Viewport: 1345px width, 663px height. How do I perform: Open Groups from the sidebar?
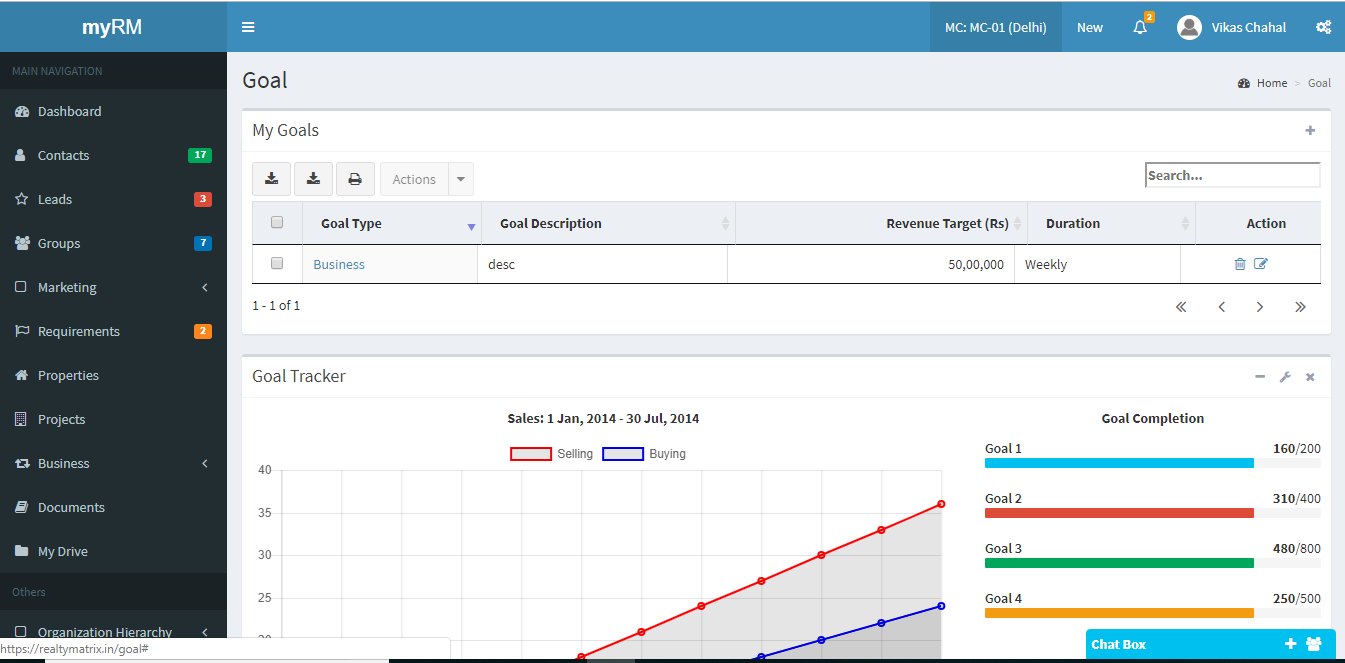coord(113,243)
